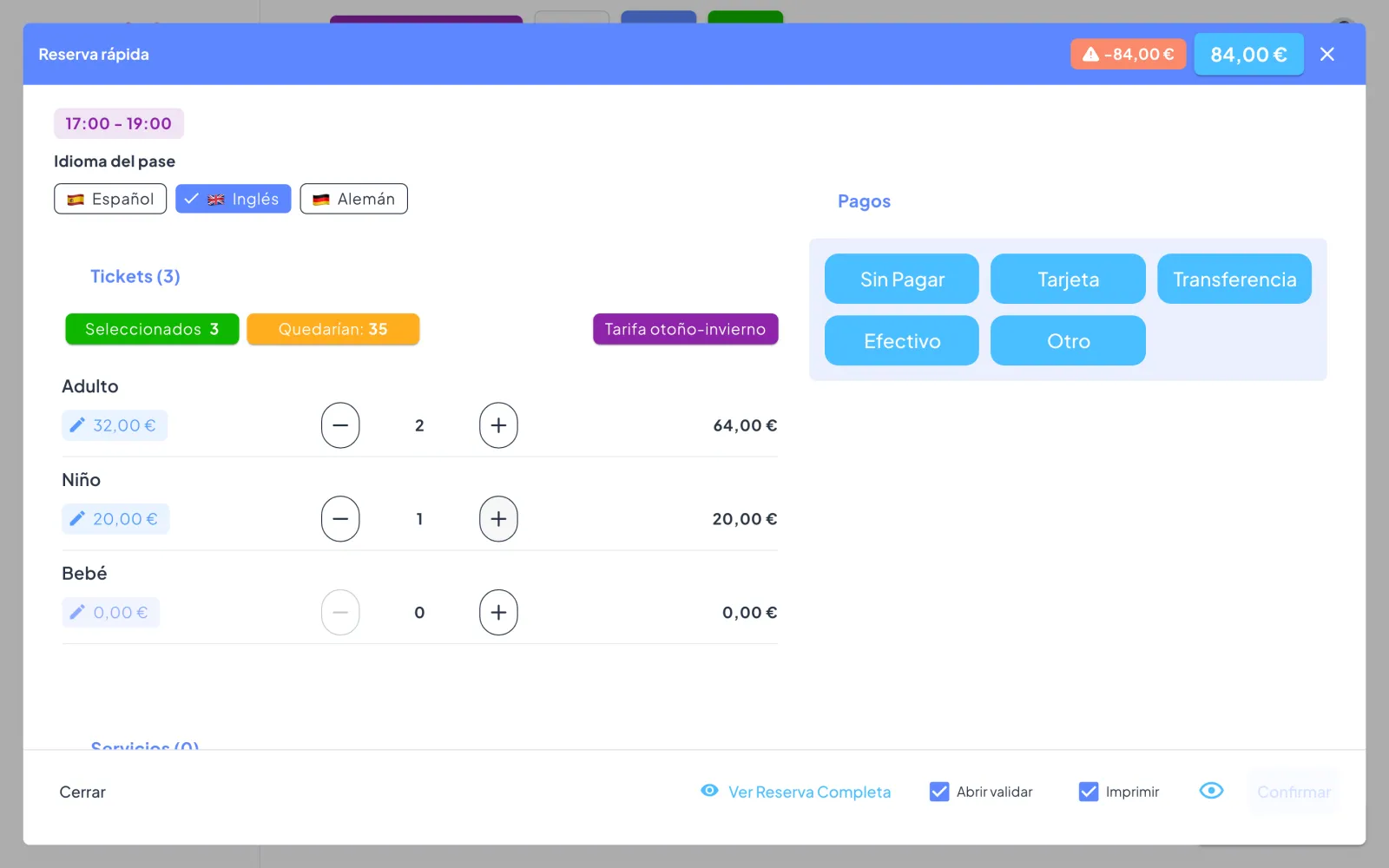
Task: Choose Efectivo payment method
Action: point(902,340)
